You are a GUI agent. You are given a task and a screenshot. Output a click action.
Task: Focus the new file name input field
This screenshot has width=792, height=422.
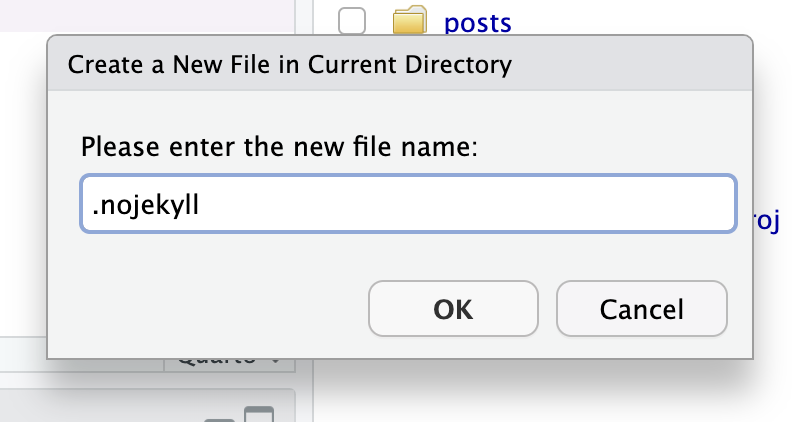click(408, 204)
